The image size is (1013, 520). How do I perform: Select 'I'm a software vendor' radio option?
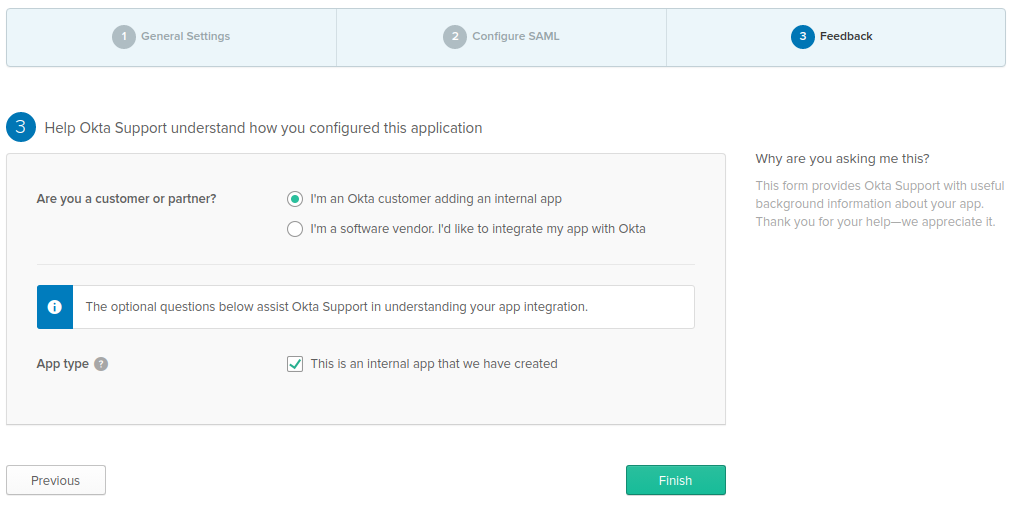295,229
